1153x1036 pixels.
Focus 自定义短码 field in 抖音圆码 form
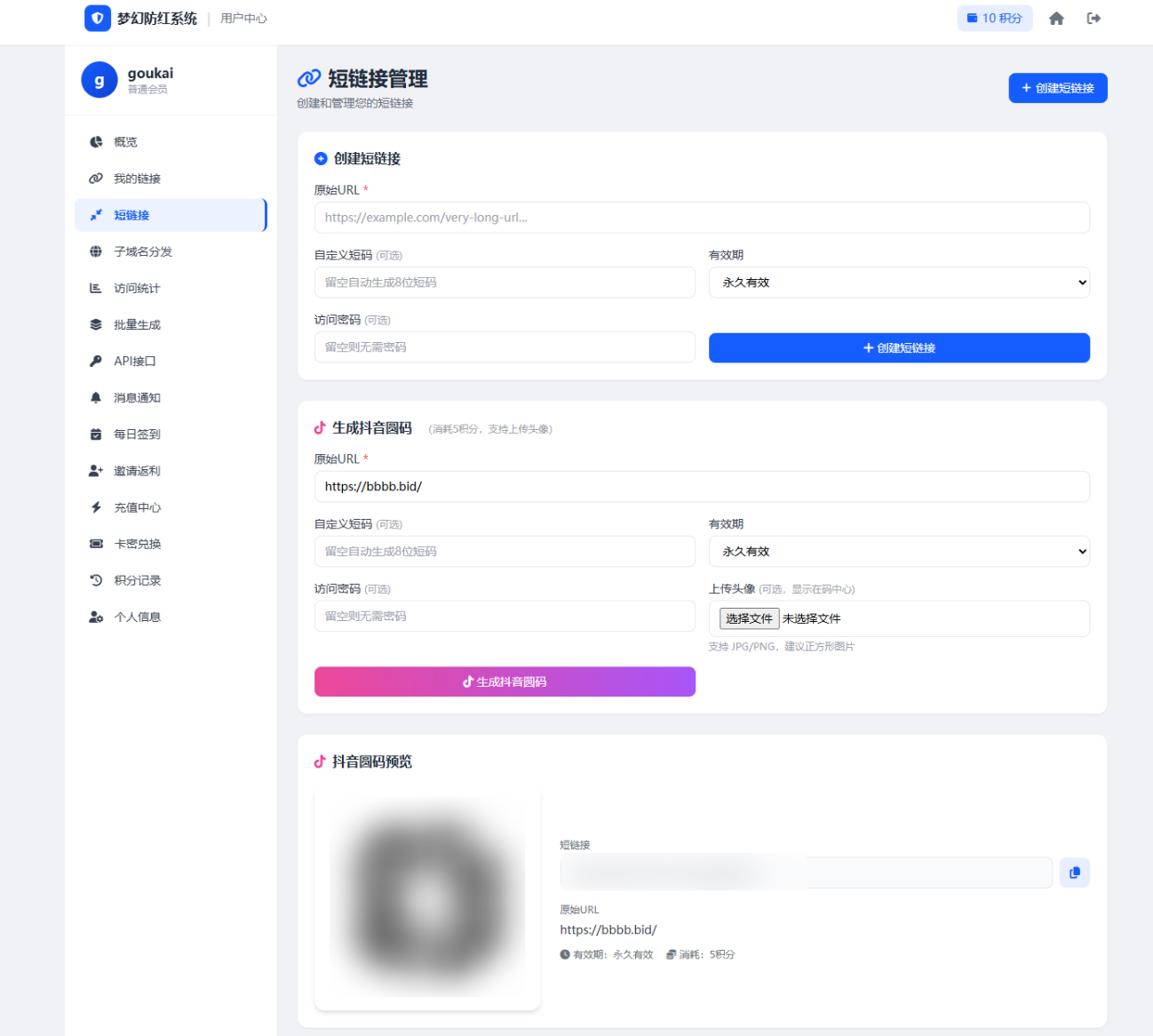[505, 552]
